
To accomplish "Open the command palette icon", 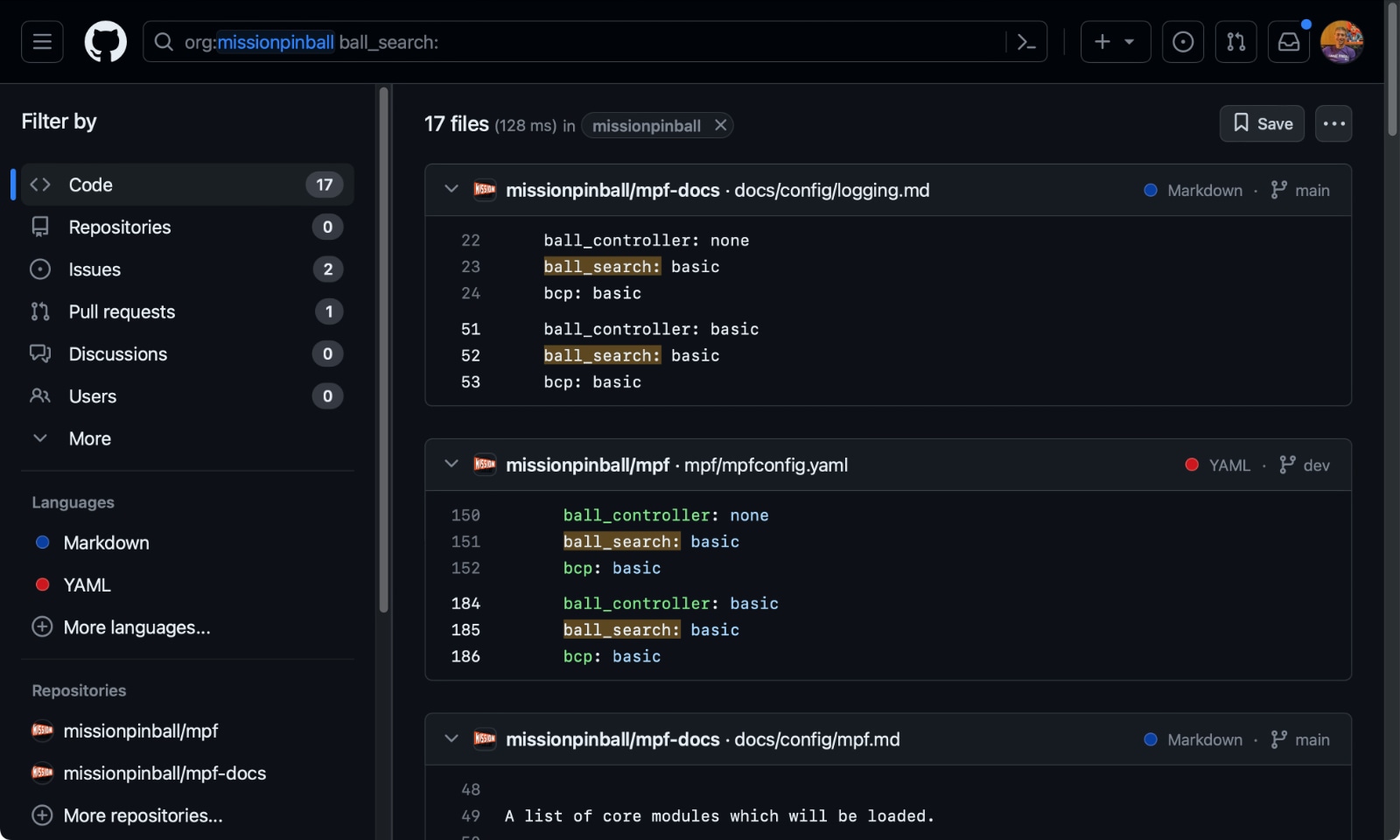I will coord(1026,42).
